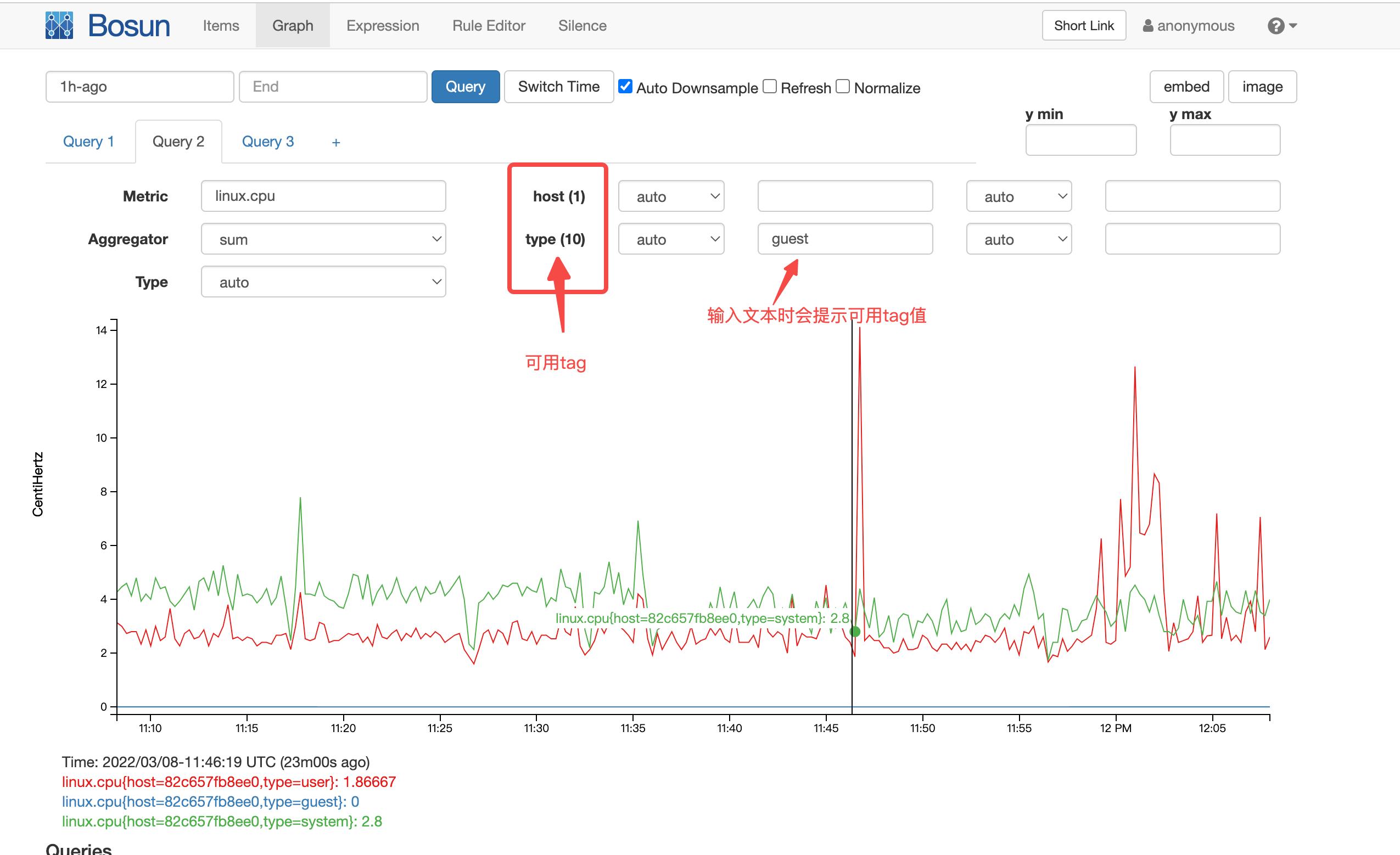
Task: Enable the Normalize checkbox
Action: pyautogui.click(x=843, y=86)
